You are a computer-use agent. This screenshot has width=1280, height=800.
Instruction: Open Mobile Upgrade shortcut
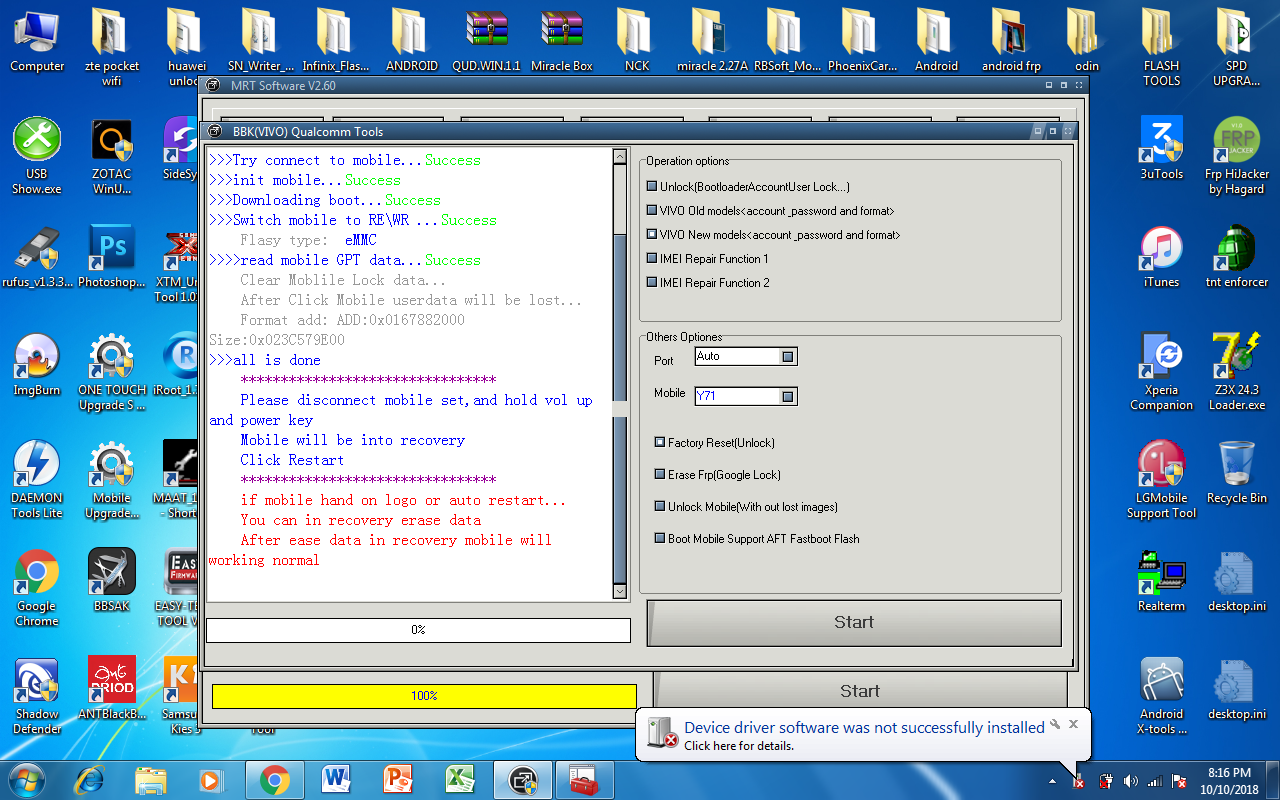click(x=112, y=480)
